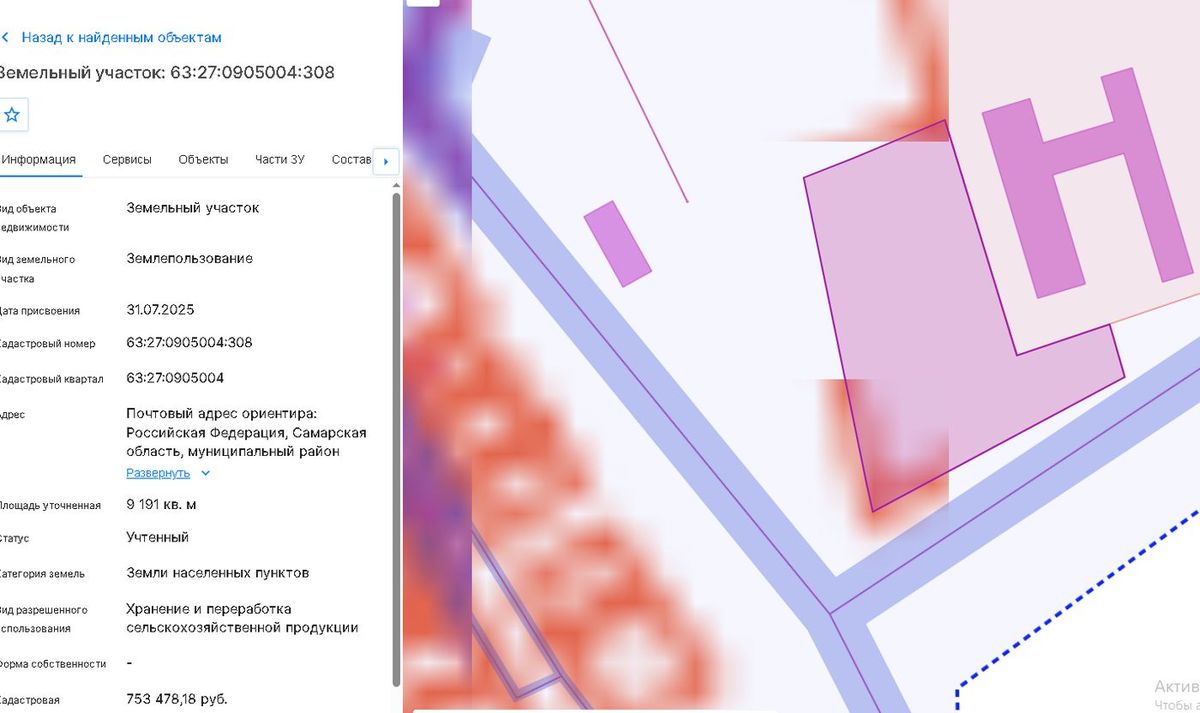This screenshot has width=1200, height=713.
Task: Select 'Земли населенных пунктов' category text
Action: click(218, 573)
